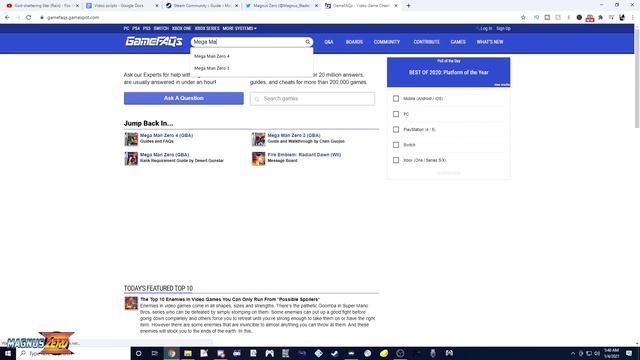Image resolution: width=640 pixels, height=360 pixels.
Task: Open Mega Man Zero 4 (GBA) link
Action: (167, 135)
